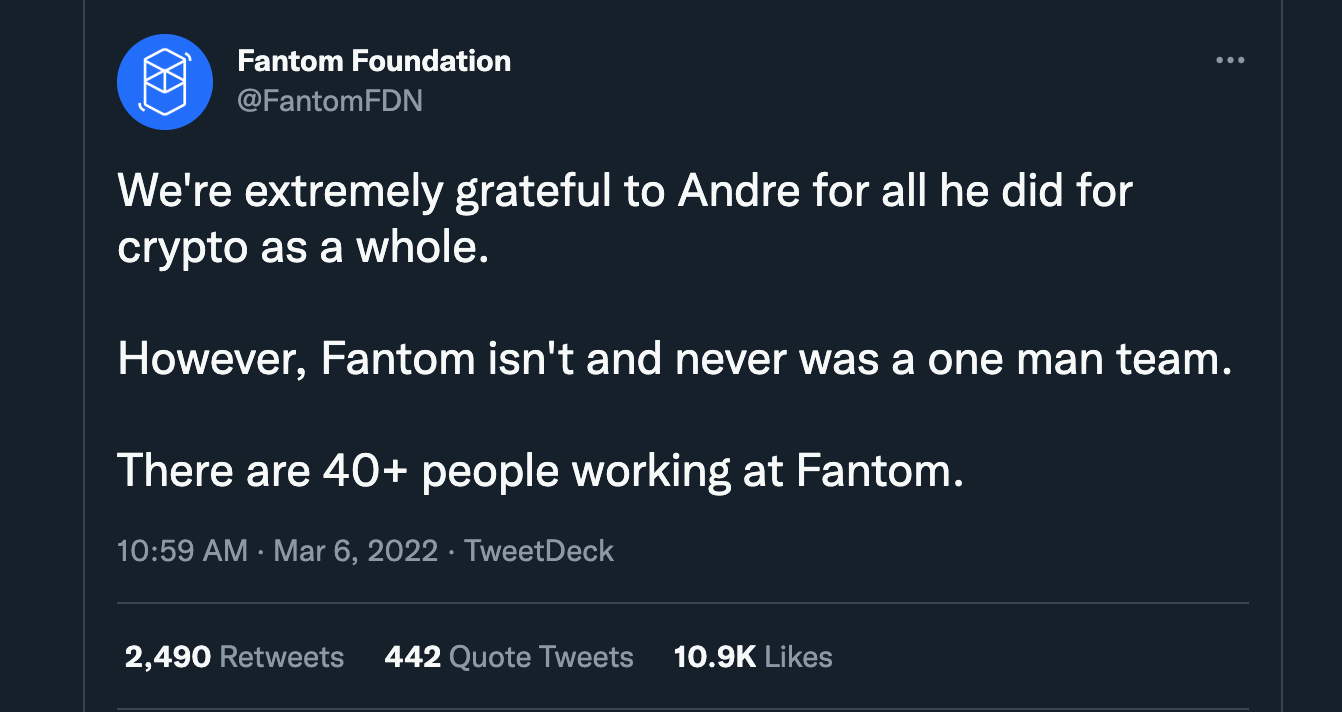The image size is (1342, 712).
Task: Open the Fantom Foundation display name link
Action: 374,61
